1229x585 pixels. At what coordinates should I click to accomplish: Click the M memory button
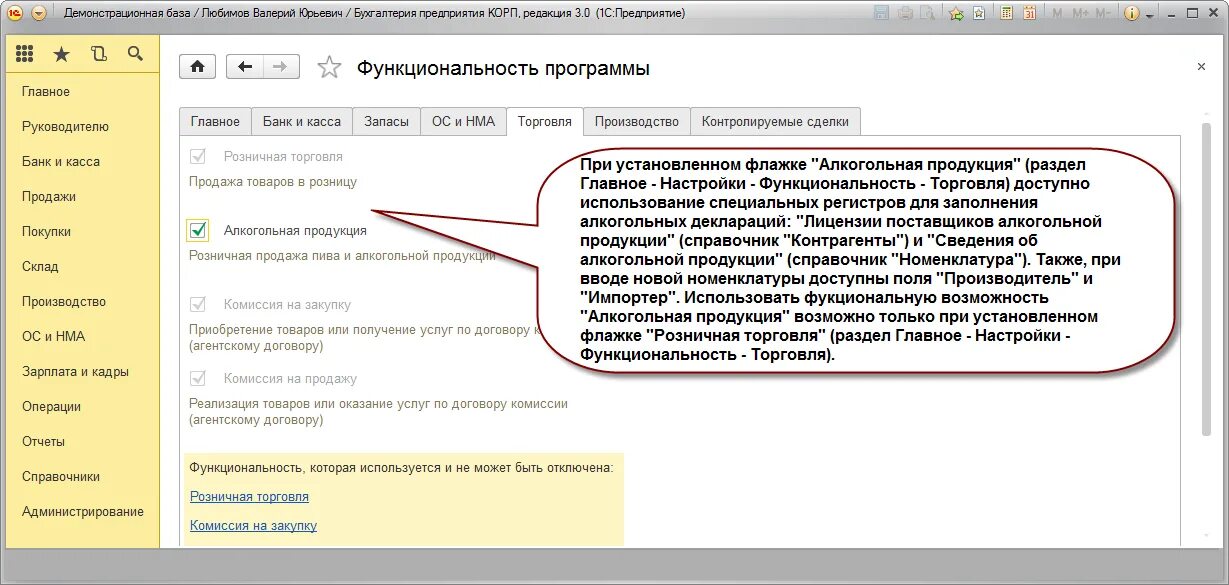click(x=1057, y=13)
